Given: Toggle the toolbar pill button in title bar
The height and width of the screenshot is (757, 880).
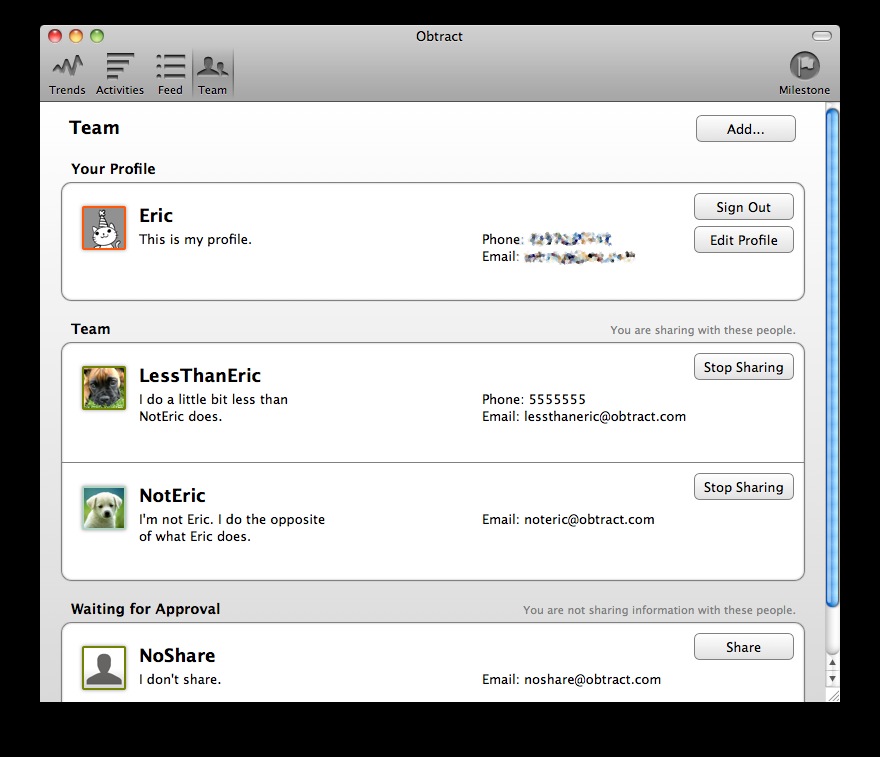Looking at the screenshot, I should [x=822, y=36].
